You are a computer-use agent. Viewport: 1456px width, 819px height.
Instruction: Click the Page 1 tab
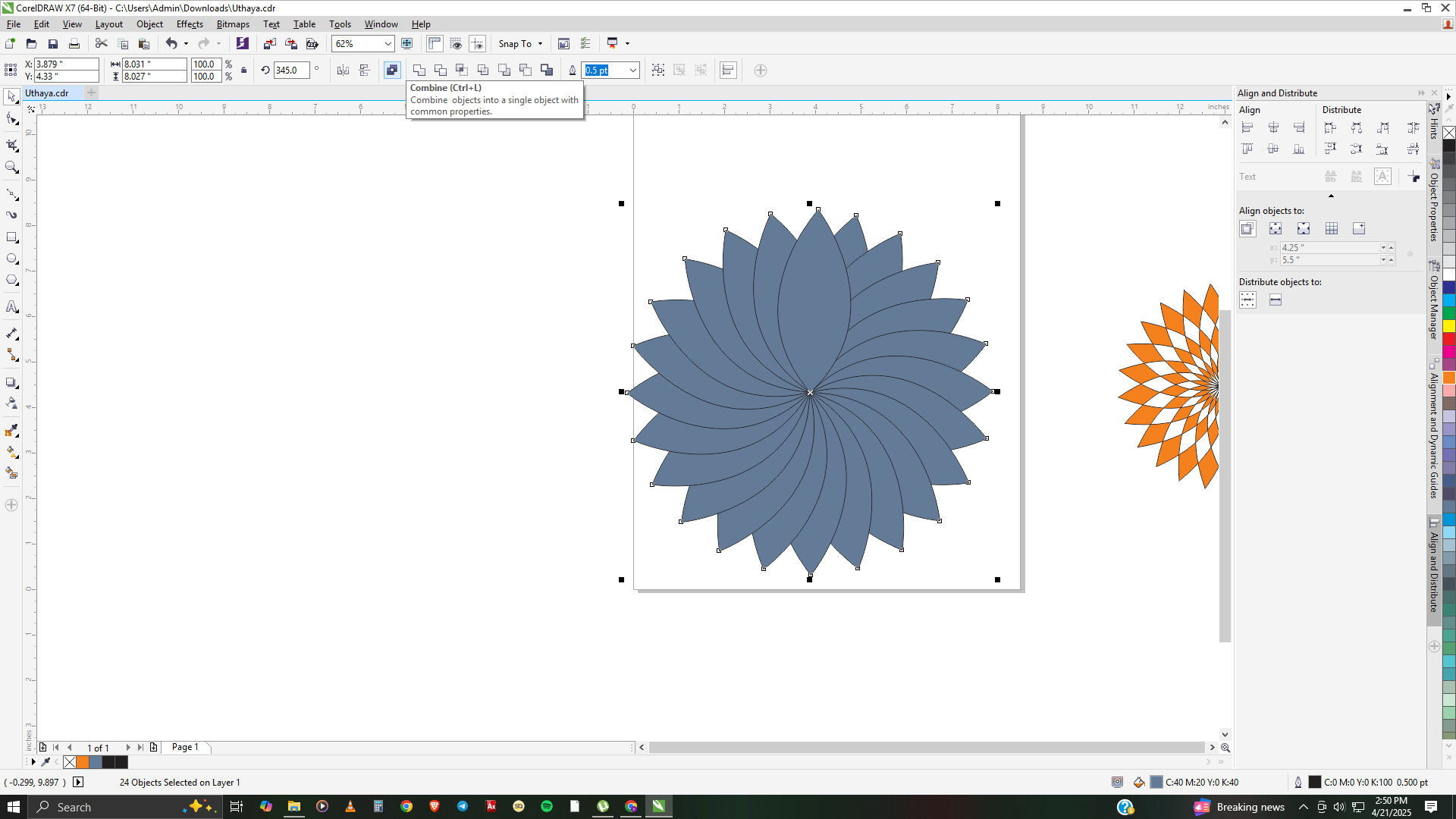(185, 748)
